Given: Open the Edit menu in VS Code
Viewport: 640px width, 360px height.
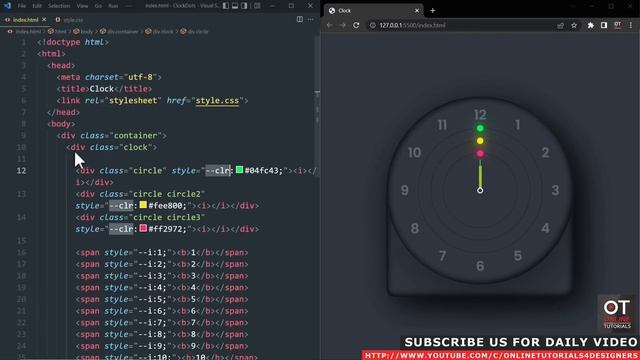Looking at the screenshot, I should pos(37,6).
